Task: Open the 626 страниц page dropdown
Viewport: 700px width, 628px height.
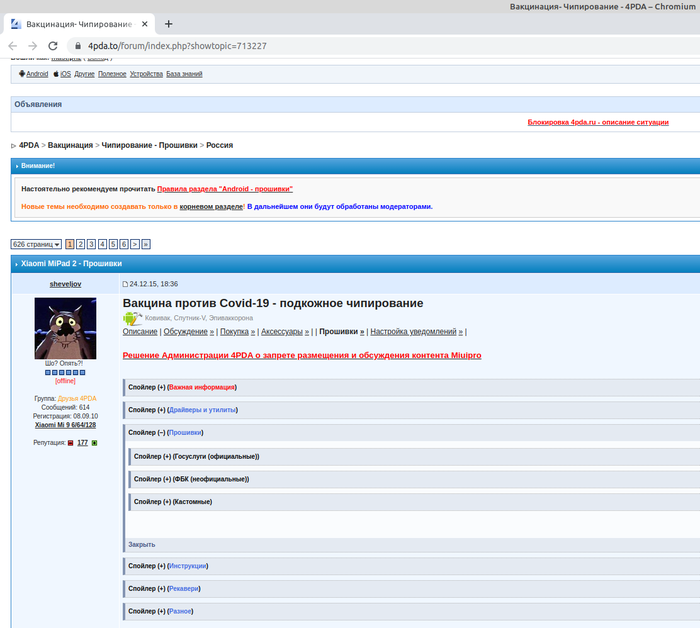Action: pyautogui.click(x=36, y=244)
